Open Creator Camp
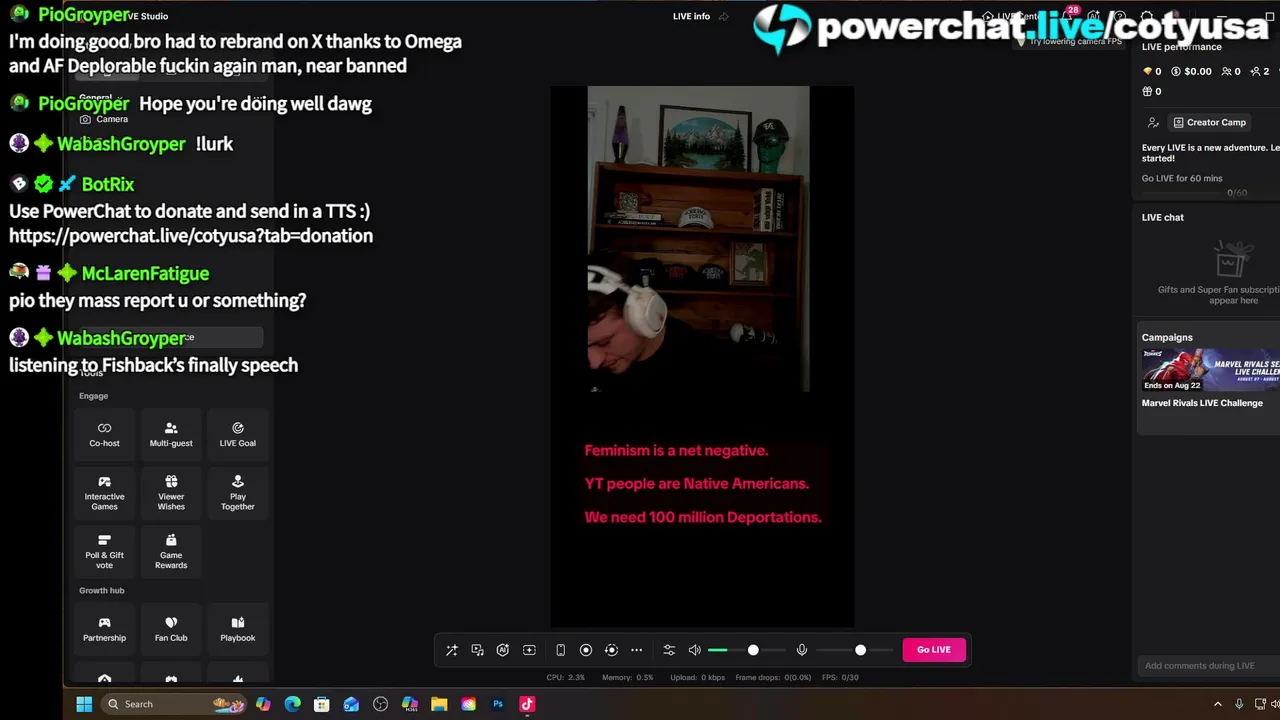 1209,122
